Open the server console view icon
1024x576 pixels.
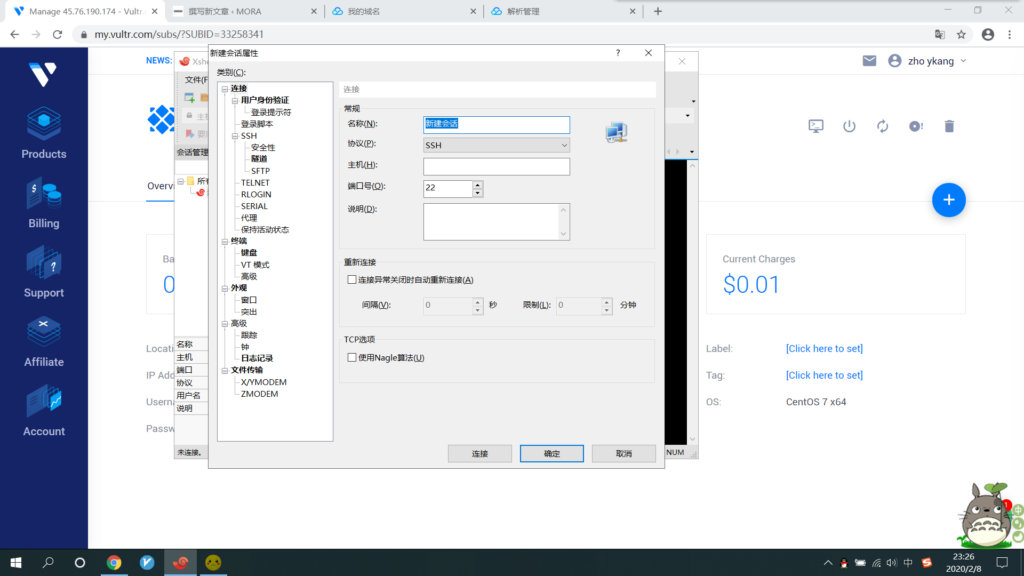[x=816, y=126]
